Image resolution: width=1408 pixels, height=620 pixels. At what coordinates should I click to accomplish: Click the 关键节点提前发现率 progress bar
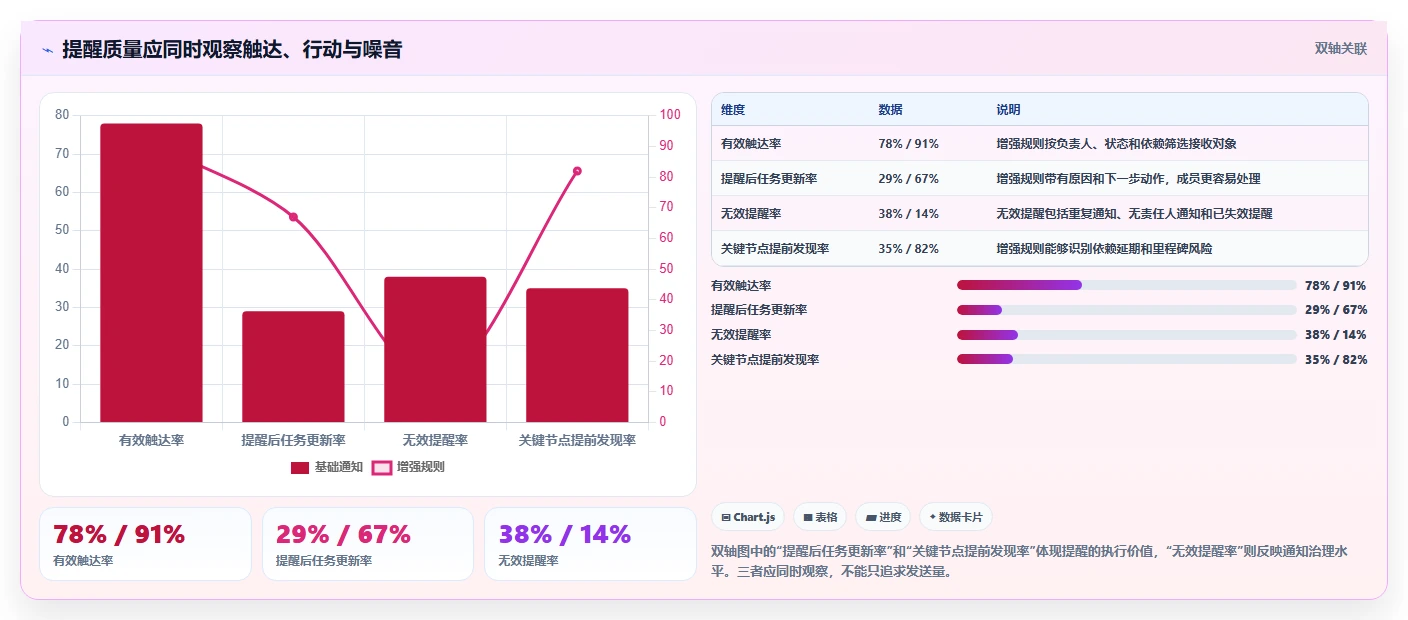coord(1126,360)
